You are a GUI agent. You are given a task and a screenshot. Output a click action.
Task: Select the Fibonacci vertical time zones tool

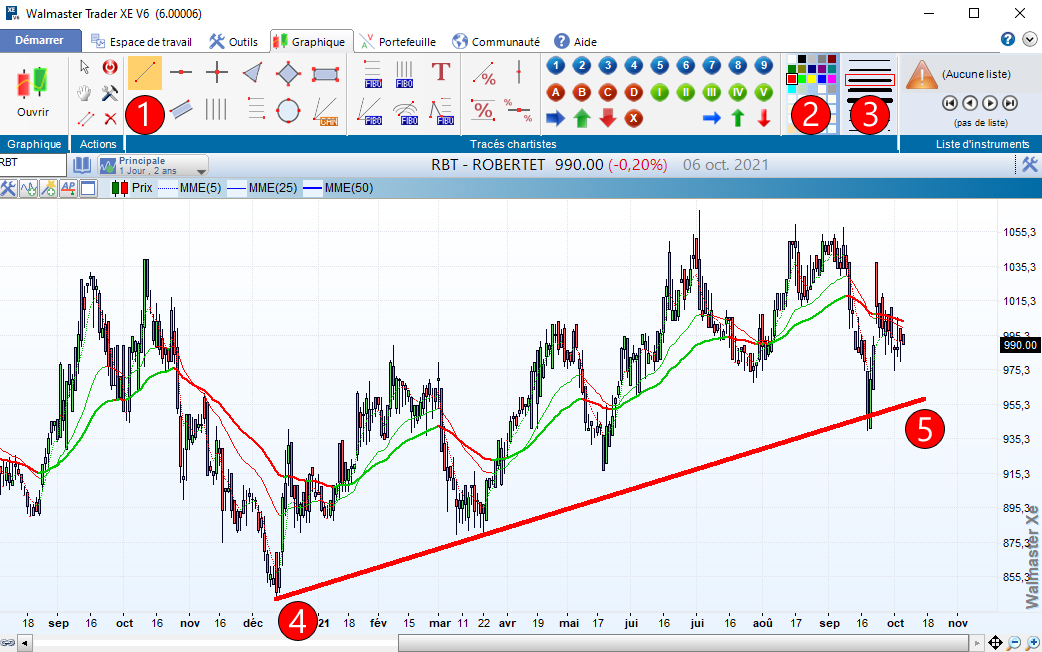point(404,73)
